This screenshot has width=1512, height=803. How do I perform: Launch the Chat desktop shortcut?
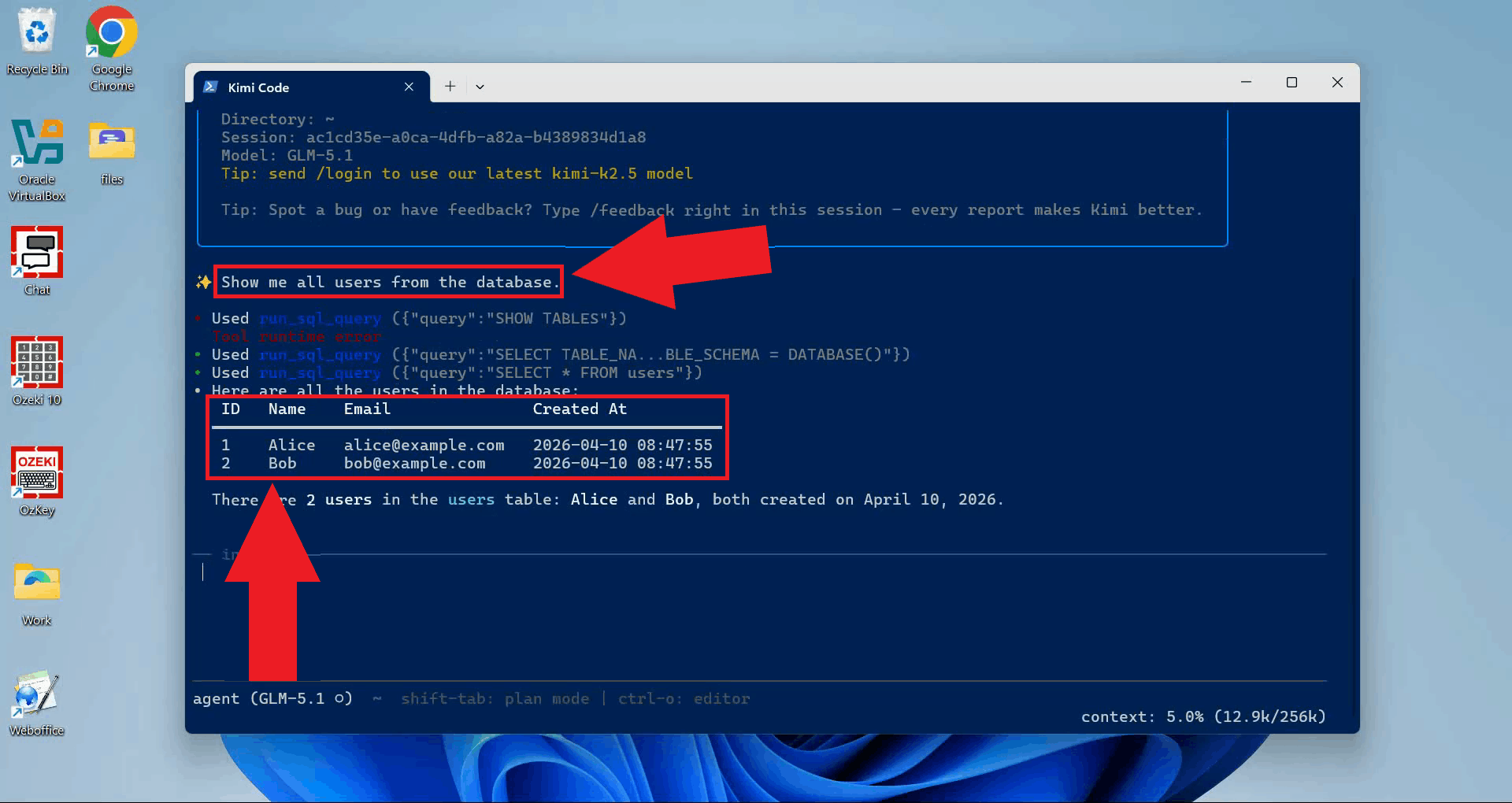37,261
